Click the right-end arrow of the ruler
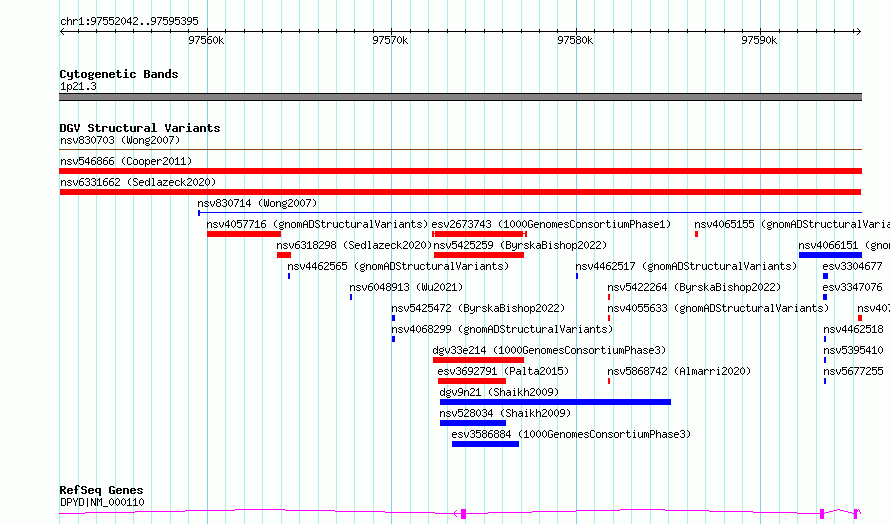Image resolution: width=890 pixels, height=524 pixels. tap(858, 32)
